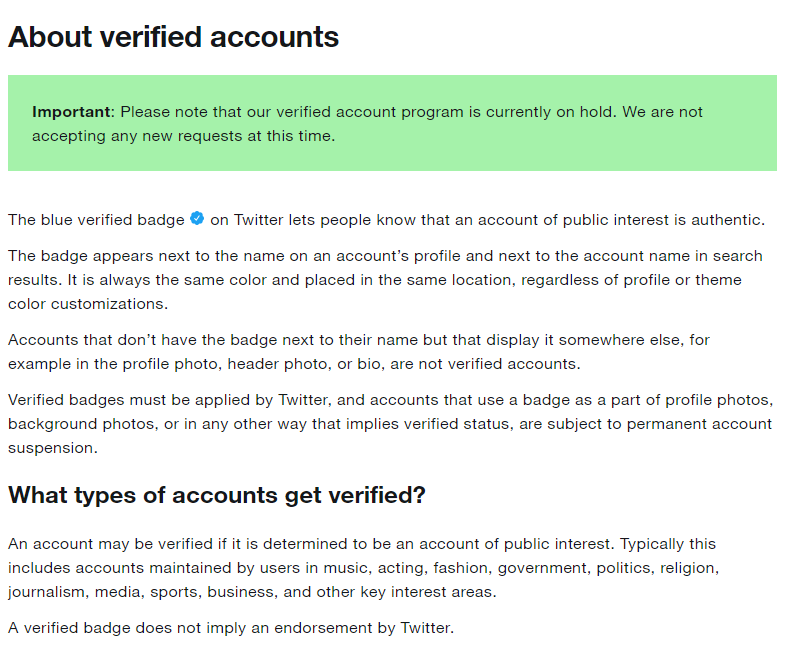
Task: Click the sentence about endorsement by Twitter
Action: coord(231,628)
